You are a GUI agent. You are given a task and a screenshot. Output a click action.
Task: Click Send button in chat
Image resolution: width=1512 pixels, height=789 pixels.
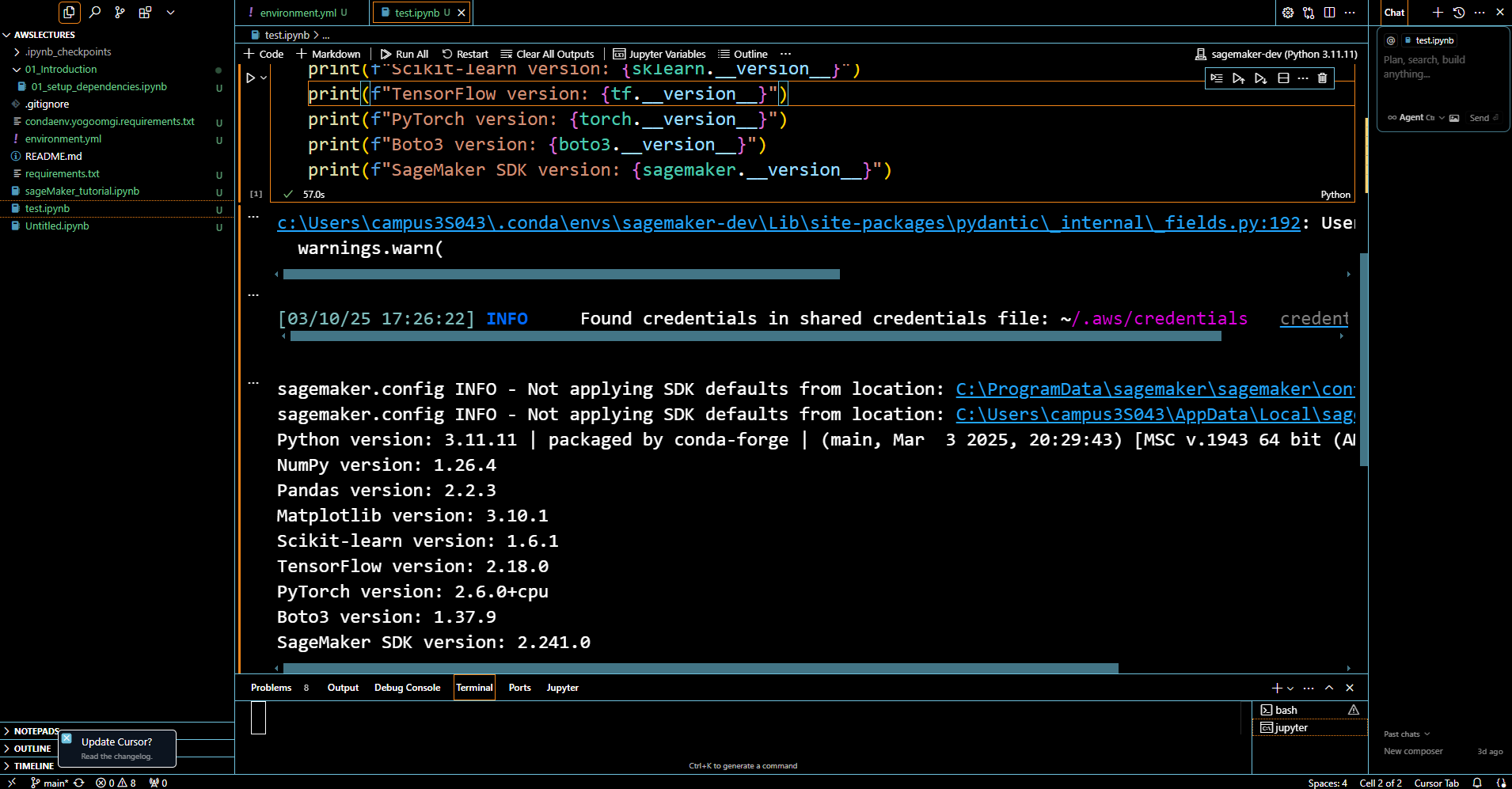pos(1484,118)
